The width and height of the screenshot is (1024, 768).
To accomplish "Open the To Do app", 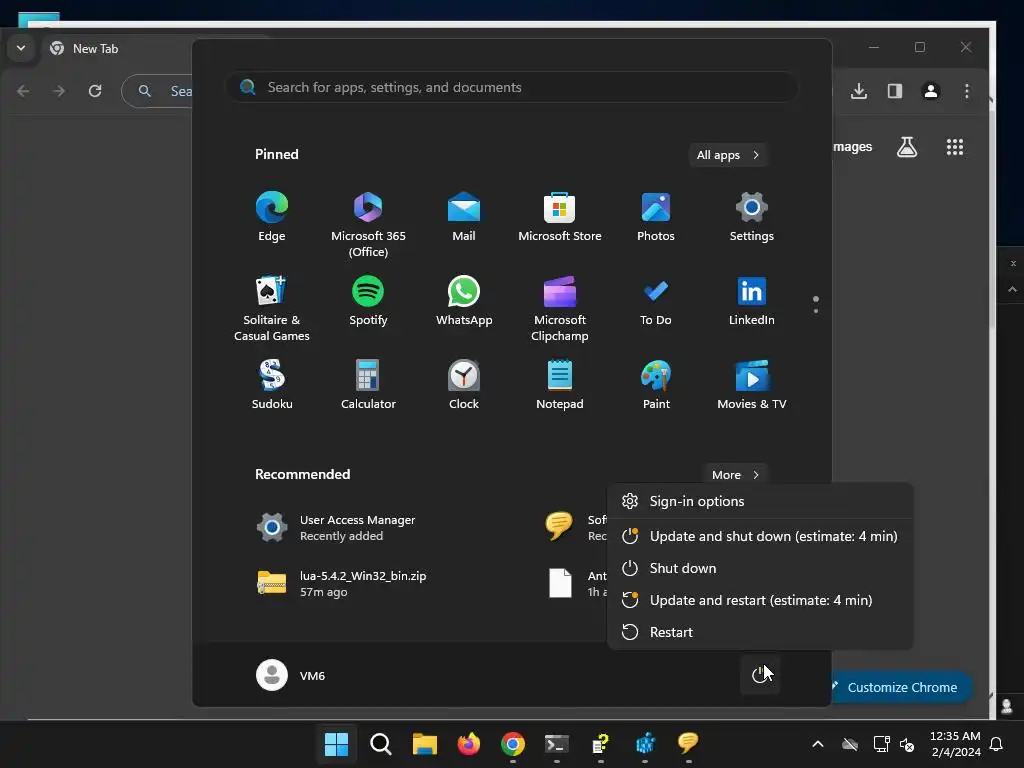I will tap(656, 301).
